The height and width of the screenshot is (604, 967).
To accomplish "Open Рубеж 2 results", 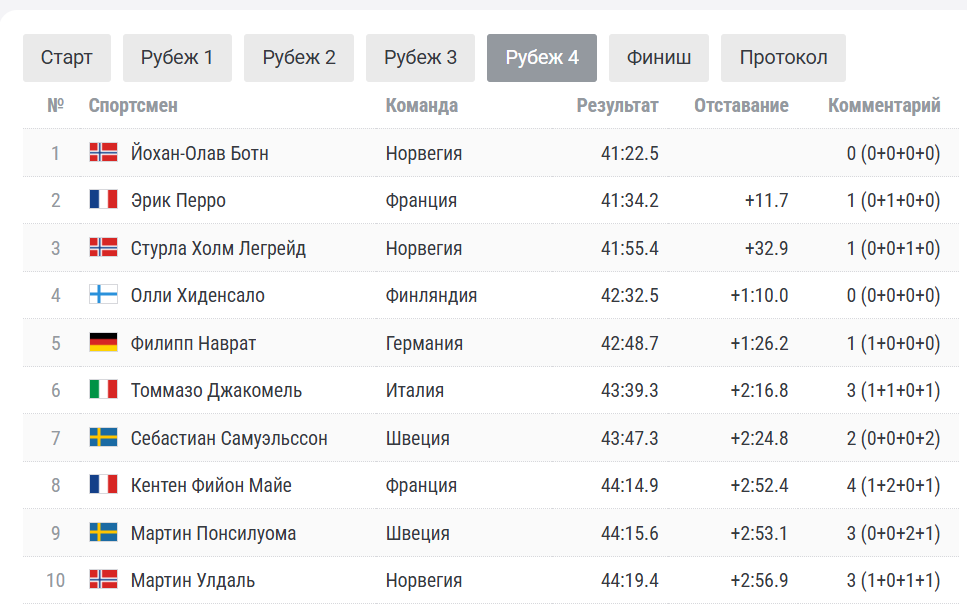I will click(x=298, y=58).
